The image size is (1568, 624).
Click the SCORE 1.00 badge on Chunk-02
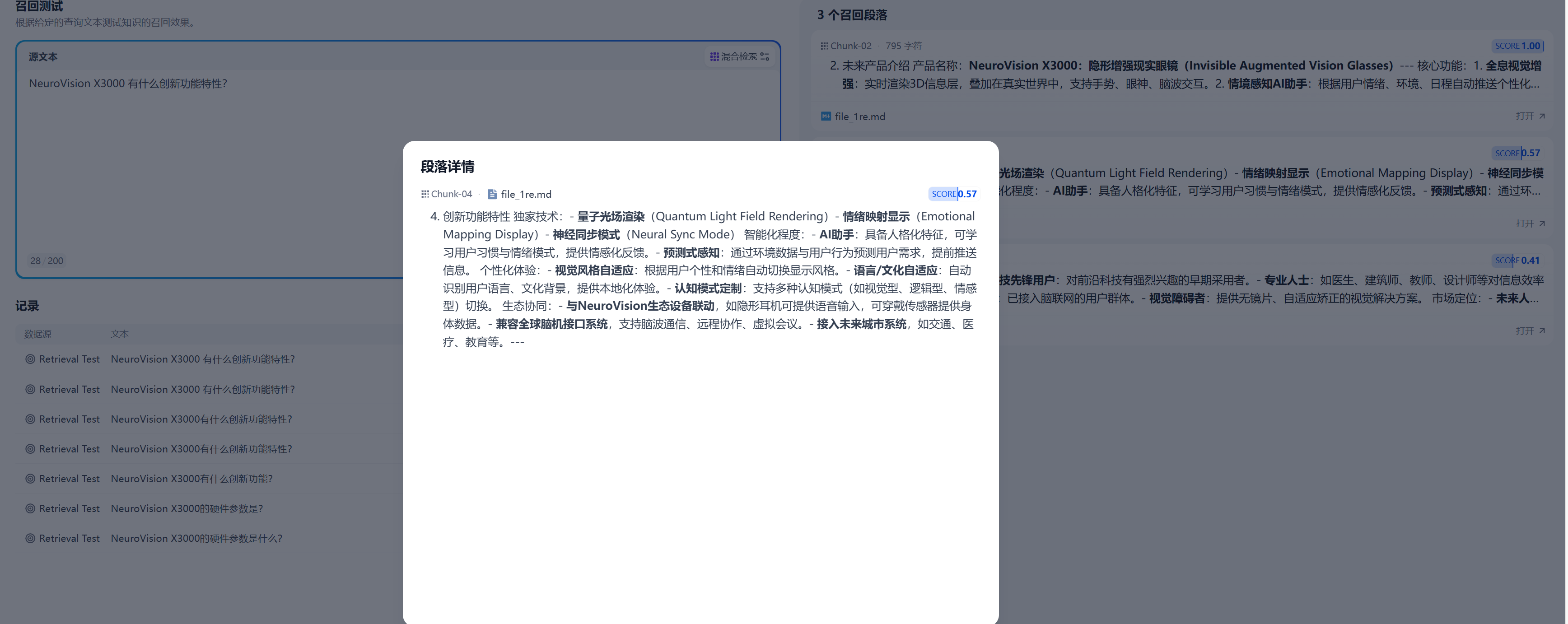pos(1517,46)
